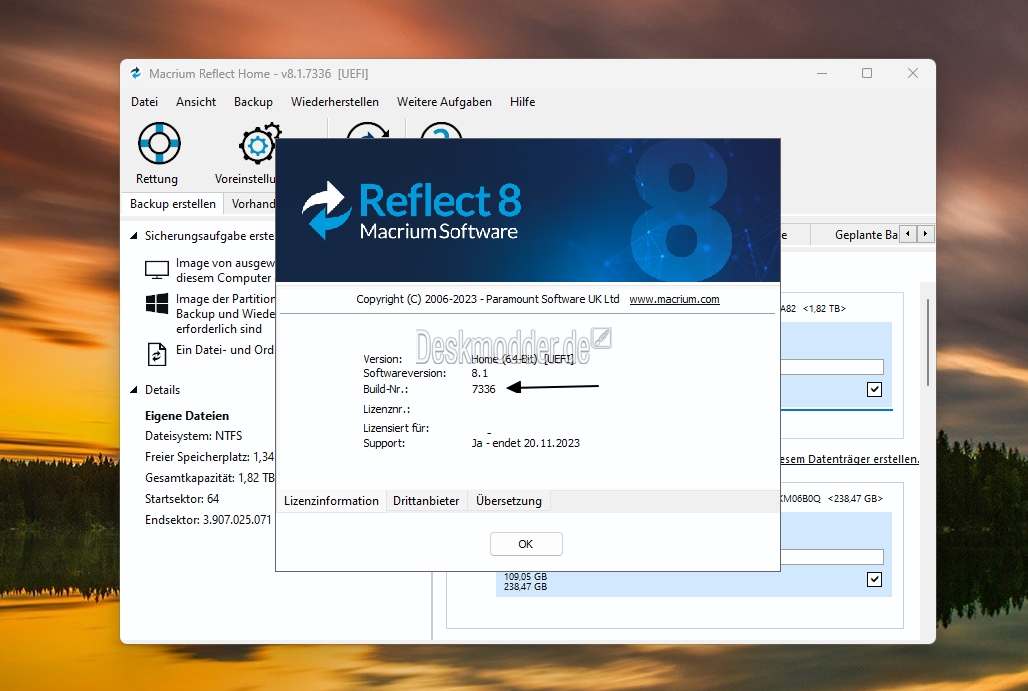Click the Datenträger erstellen link

pos(850,459)
